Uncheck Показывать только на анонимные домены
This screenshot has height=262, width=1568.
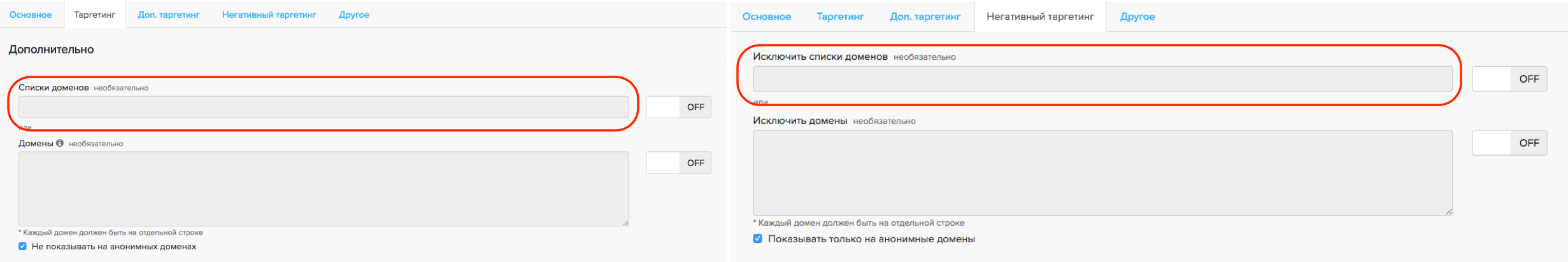(x=758, y=239)
